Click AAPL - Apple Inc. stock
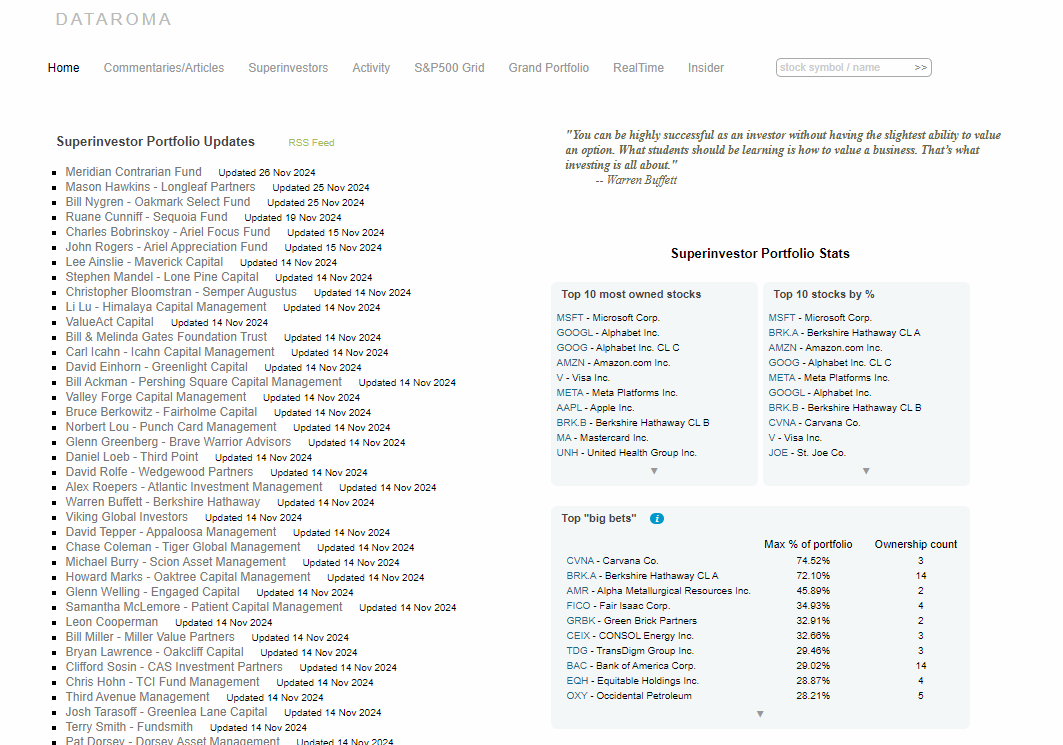The image size is (1063, 745). (x=595, y=408)
